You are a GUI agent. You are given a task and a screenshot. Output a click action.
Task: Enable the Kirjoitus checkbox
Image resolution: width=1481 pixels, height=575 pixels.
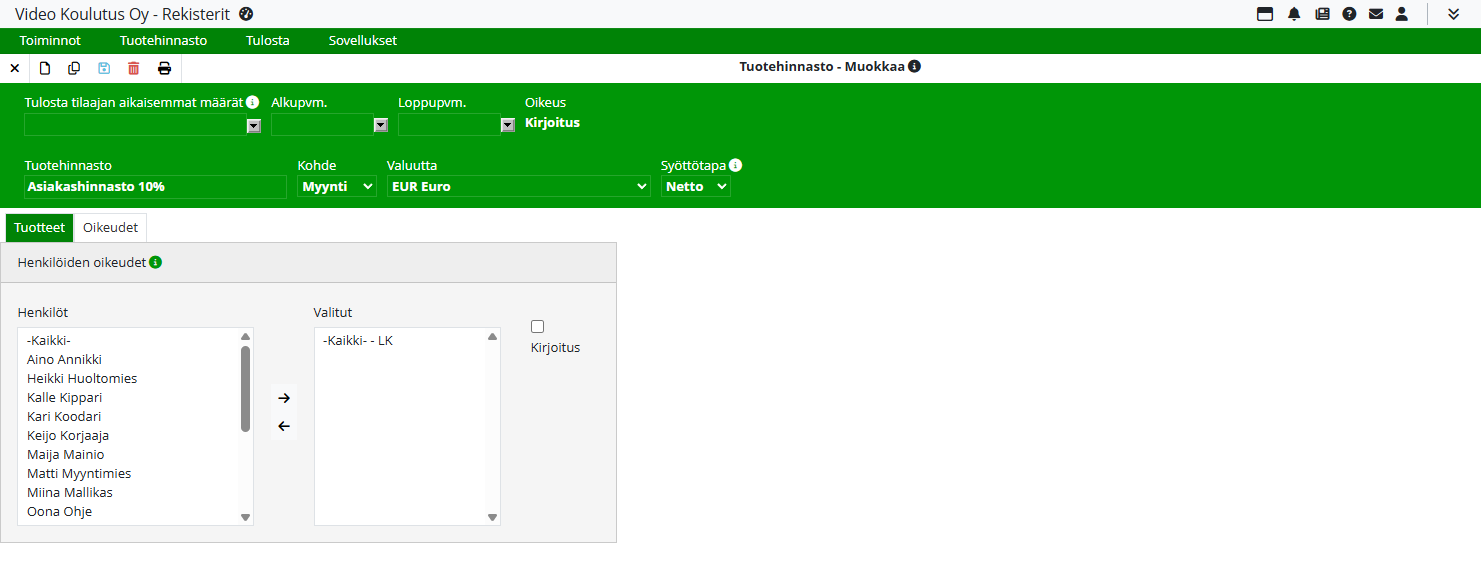click(x=538, y=327)
